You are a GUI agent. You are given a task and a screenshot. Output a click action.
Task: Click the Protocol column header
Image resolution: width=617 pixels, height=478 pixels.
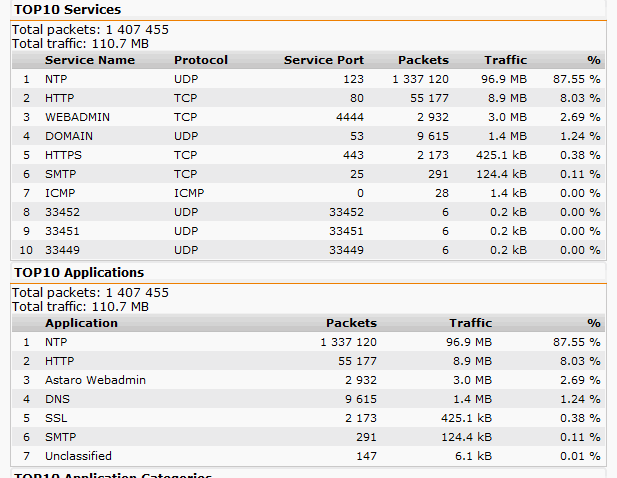point(200,60)
